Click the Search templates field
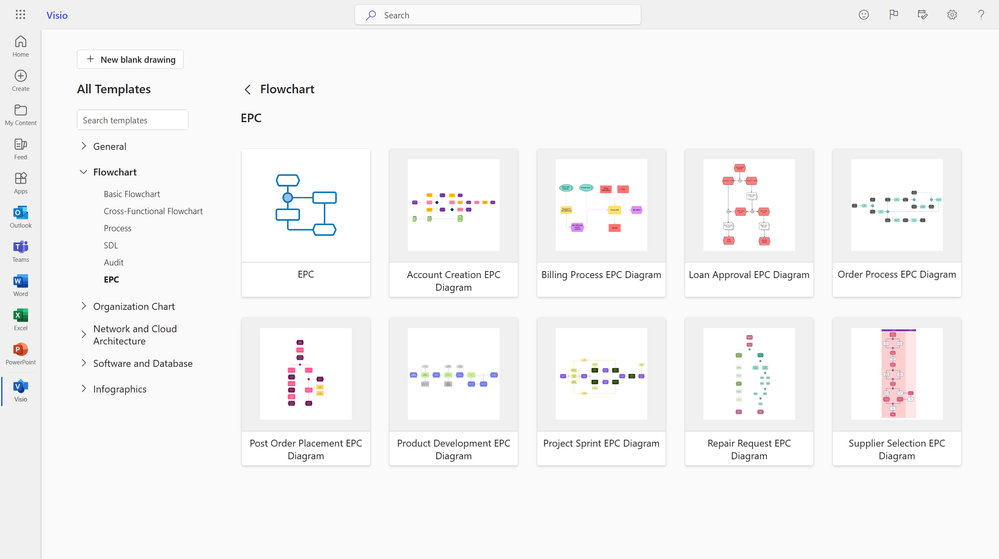 click(x=132, y=120)
